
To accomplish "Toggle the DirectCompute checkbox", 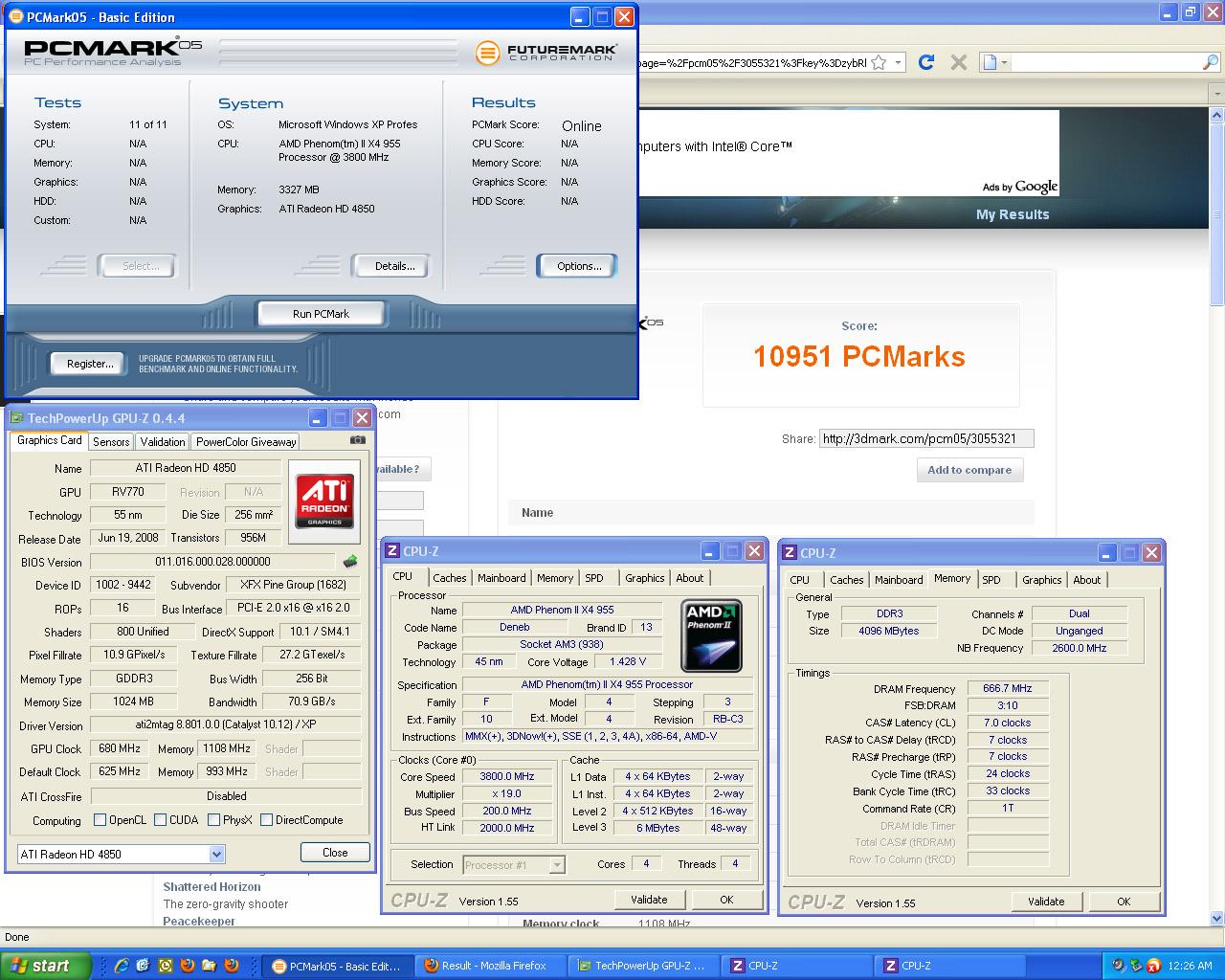I will 267,820.
